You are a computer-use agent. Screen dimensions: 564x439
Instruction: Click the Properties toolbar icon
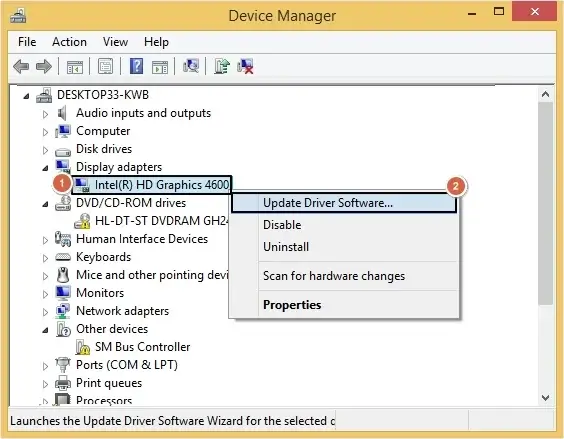(105, 67)
